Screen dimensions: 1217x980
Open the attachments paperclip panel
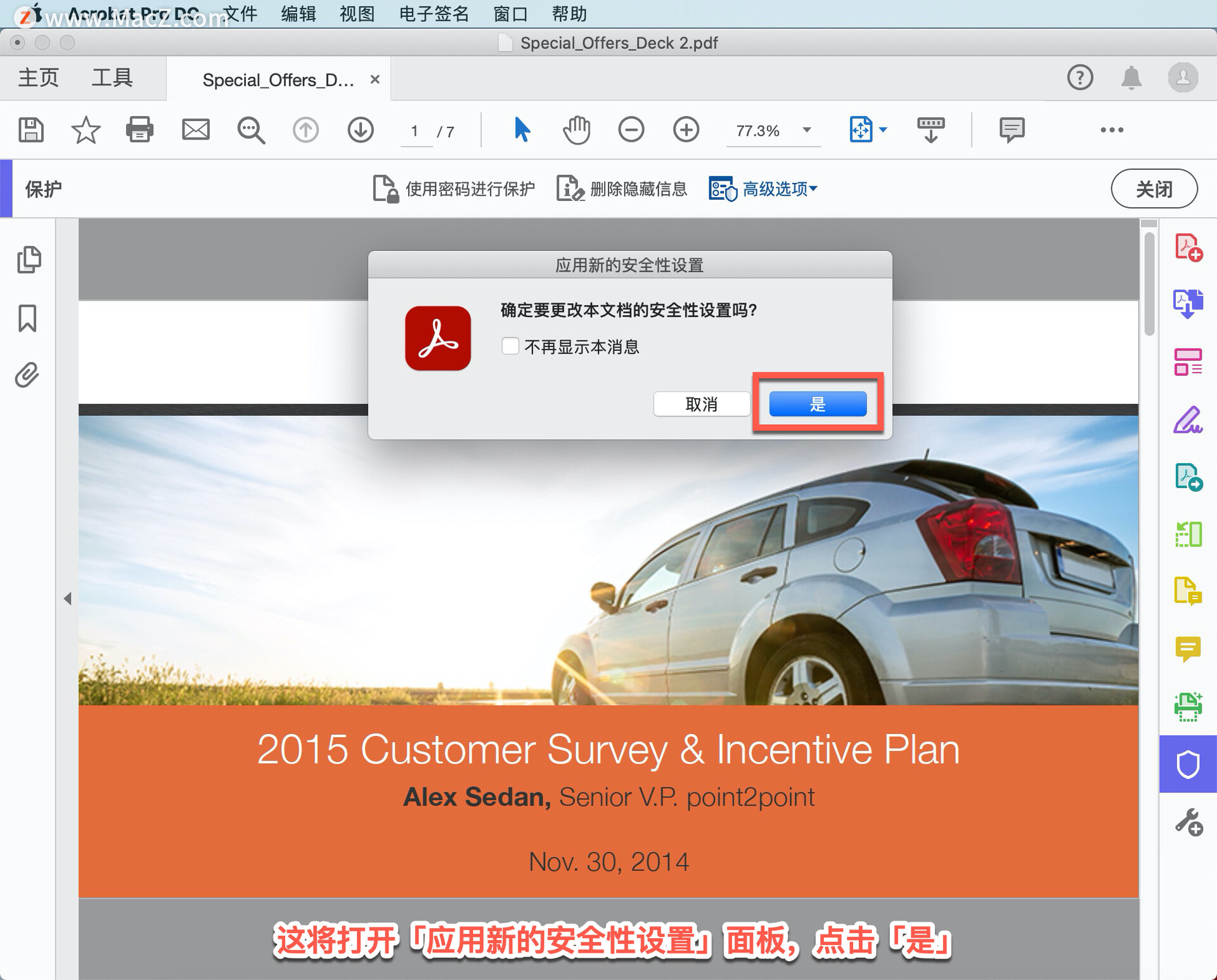[x=27, y=375]
